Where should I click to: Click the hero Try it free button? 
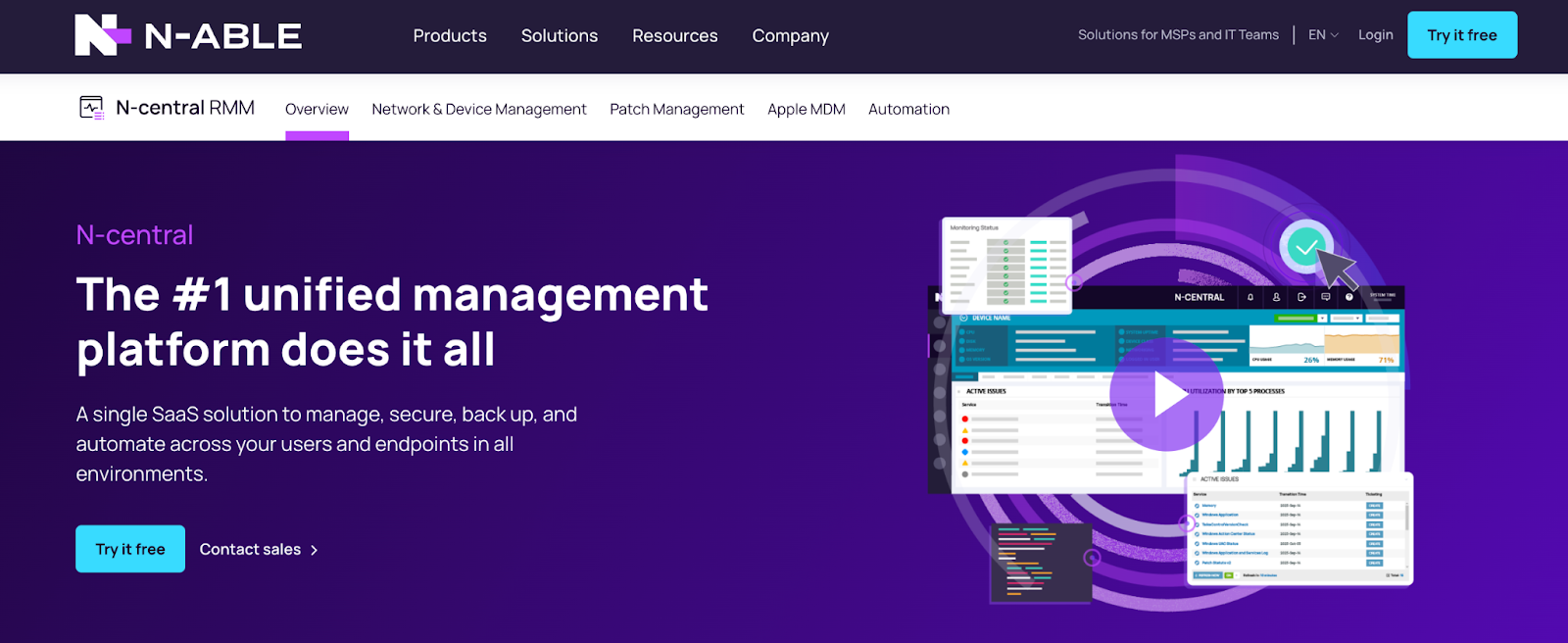tap(130, 549)
